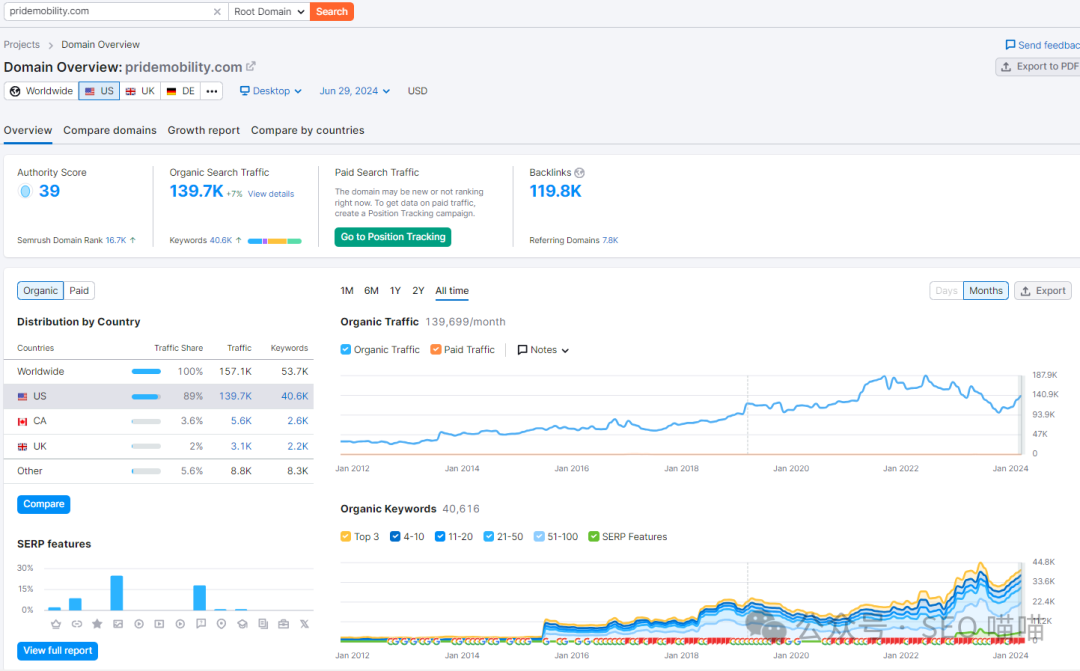Toggle the Paid Traffic checkbox

tap(436, 350)
